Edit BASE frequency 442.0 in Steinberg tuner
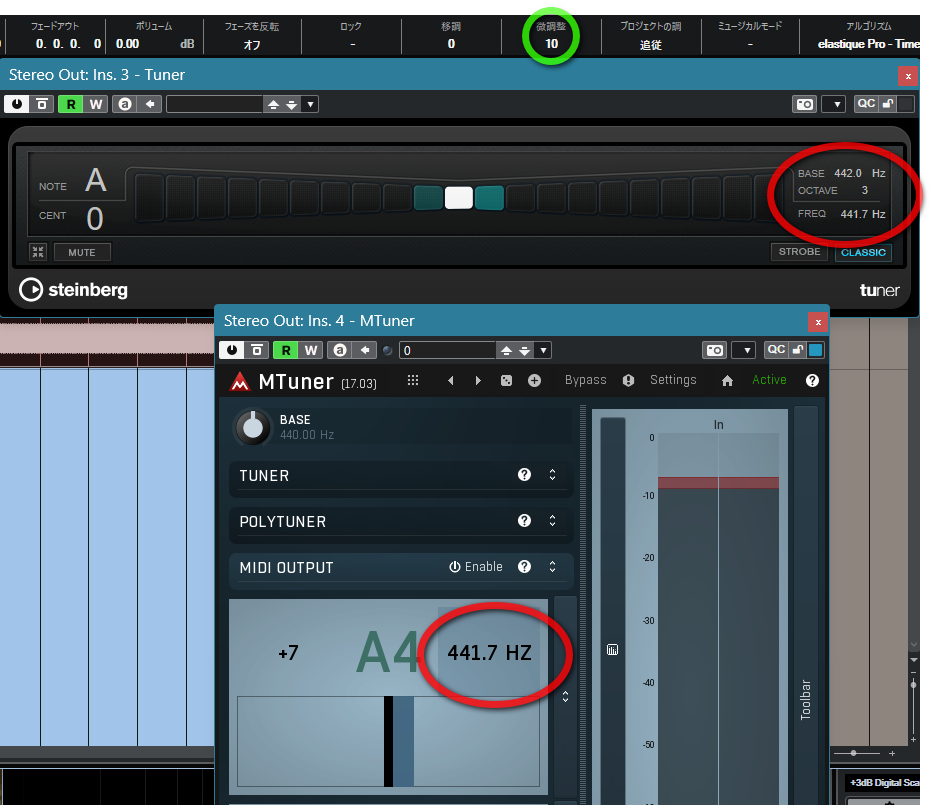 [x=848, y=173]
